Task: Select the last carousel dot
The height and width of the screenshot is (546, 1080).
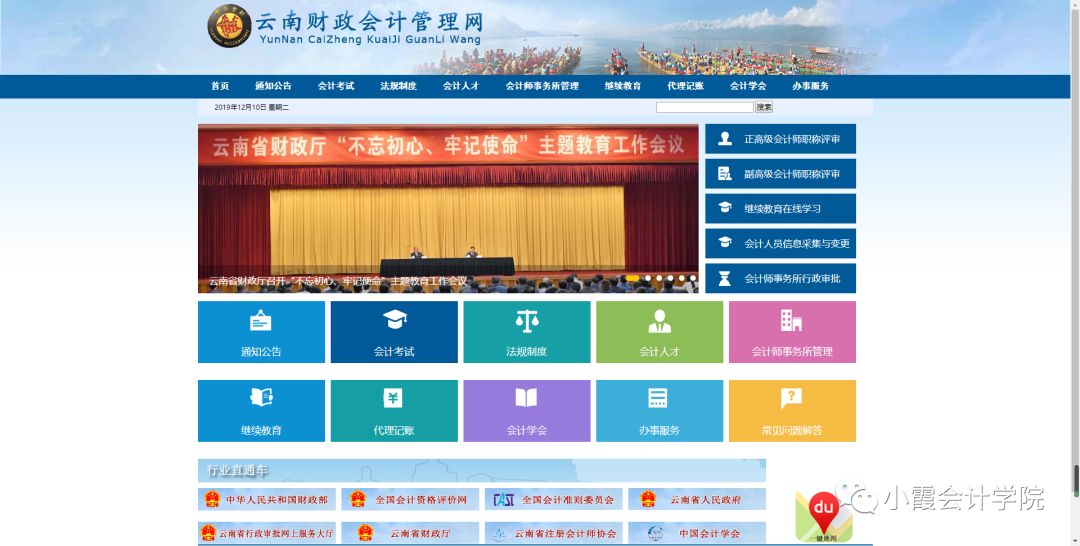Action: point(692,278)
